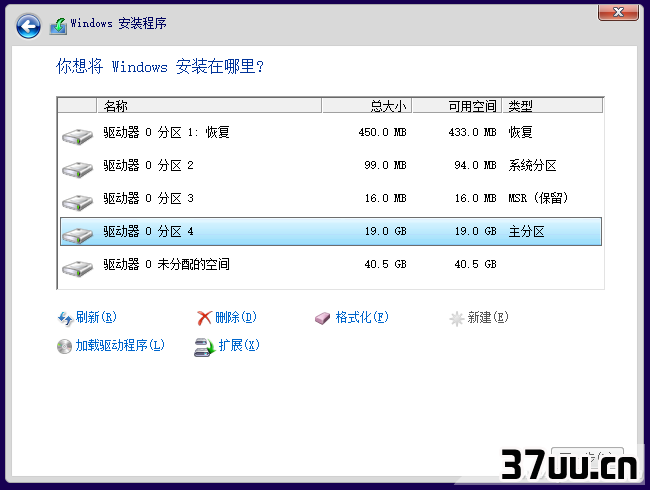Image resolution: width=650 pixels, height=490 pixels.
Task: Sort by the 名称 column header
Action: [x=209, y=106]
